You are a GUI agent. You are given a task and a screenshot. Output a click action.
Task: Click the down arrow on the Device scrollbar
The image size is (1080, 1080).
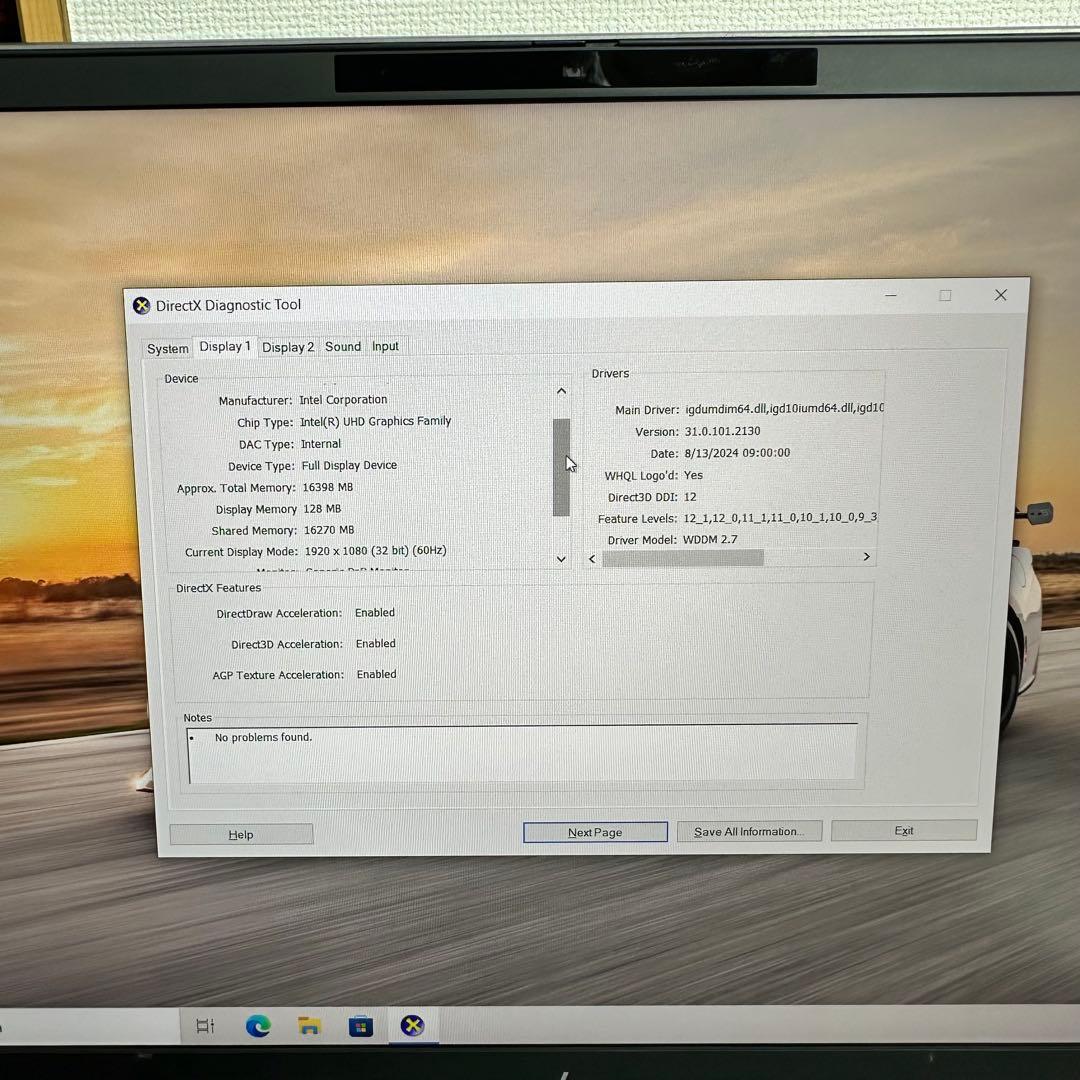561,558
